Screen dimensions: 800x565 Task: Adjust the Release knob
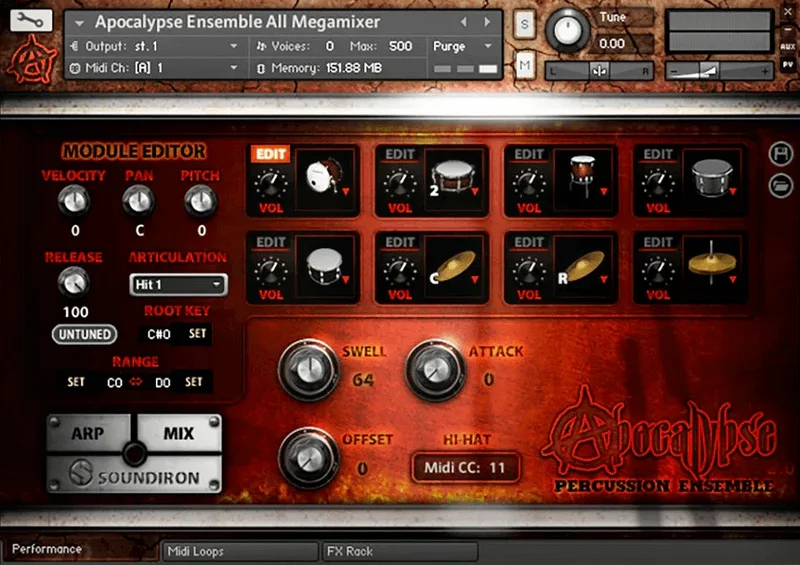[x=74, y=282]
